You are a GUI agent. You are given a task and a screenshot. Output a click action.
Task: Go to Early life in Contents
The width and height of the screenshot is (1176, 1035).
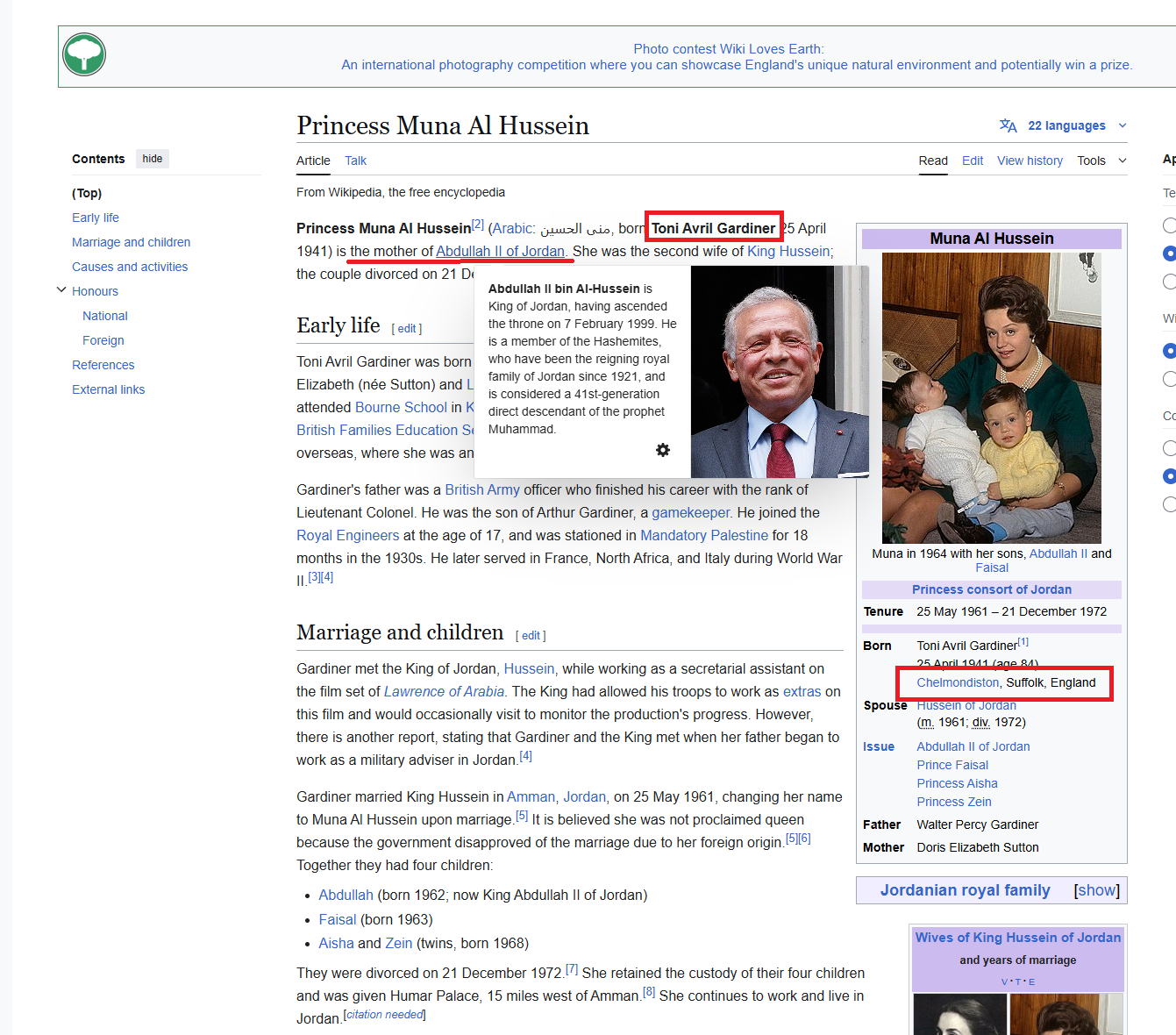[x=96, y=218]
